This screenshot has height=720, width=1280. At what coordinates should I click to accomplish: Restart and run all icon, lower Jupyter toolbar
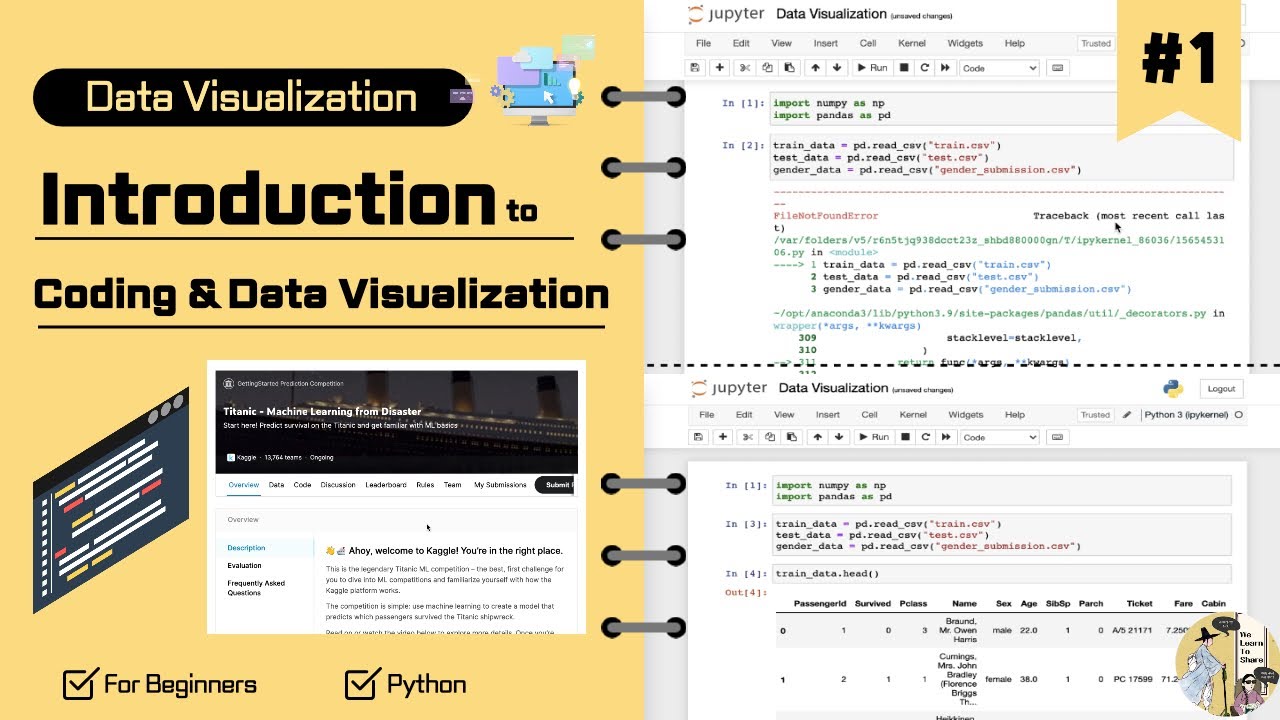945,437
